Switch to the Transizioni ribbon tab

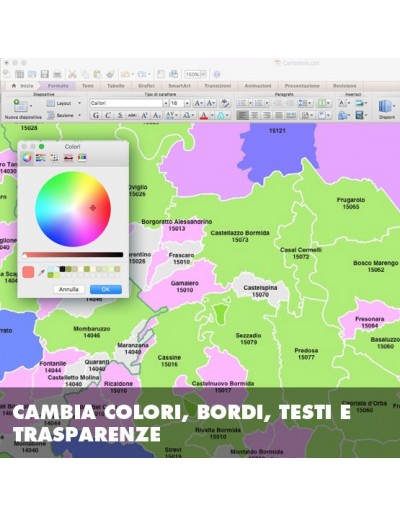click(217, 86)
